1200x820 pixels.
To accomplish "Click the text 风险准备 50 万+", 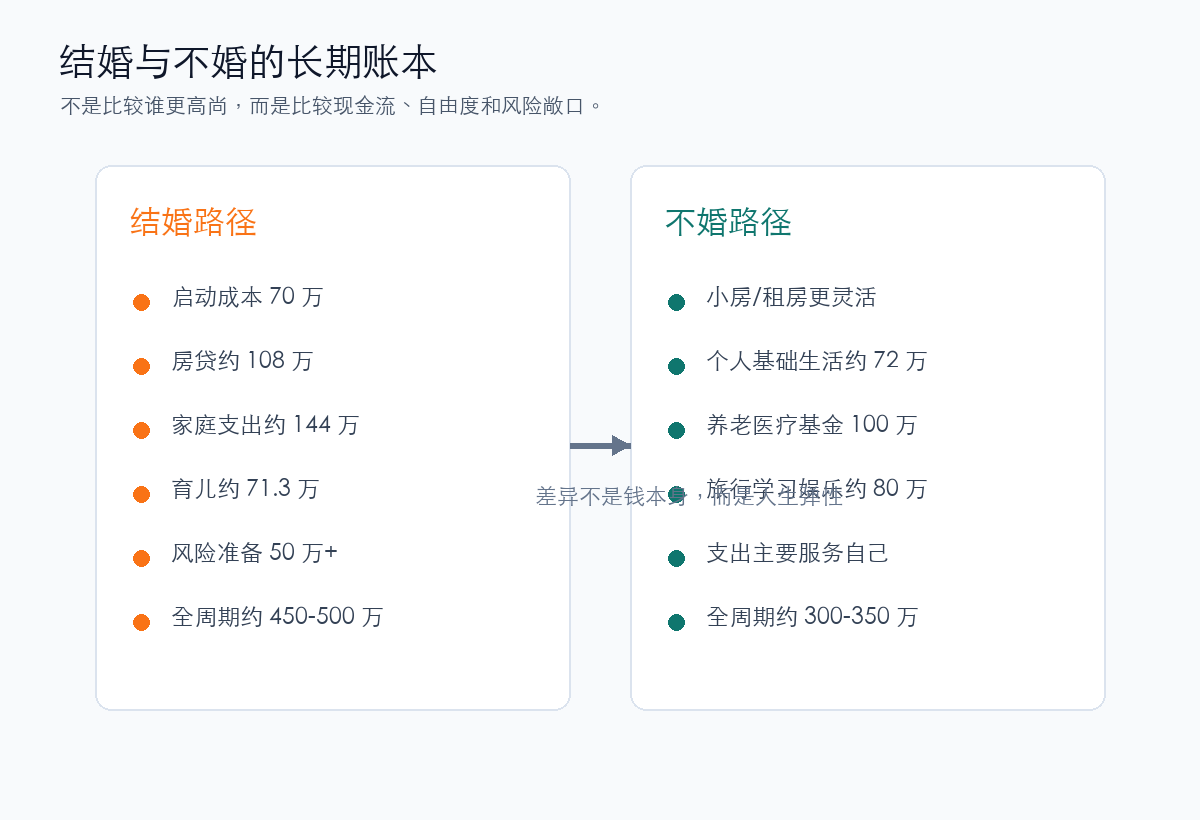I will (254, 553).
